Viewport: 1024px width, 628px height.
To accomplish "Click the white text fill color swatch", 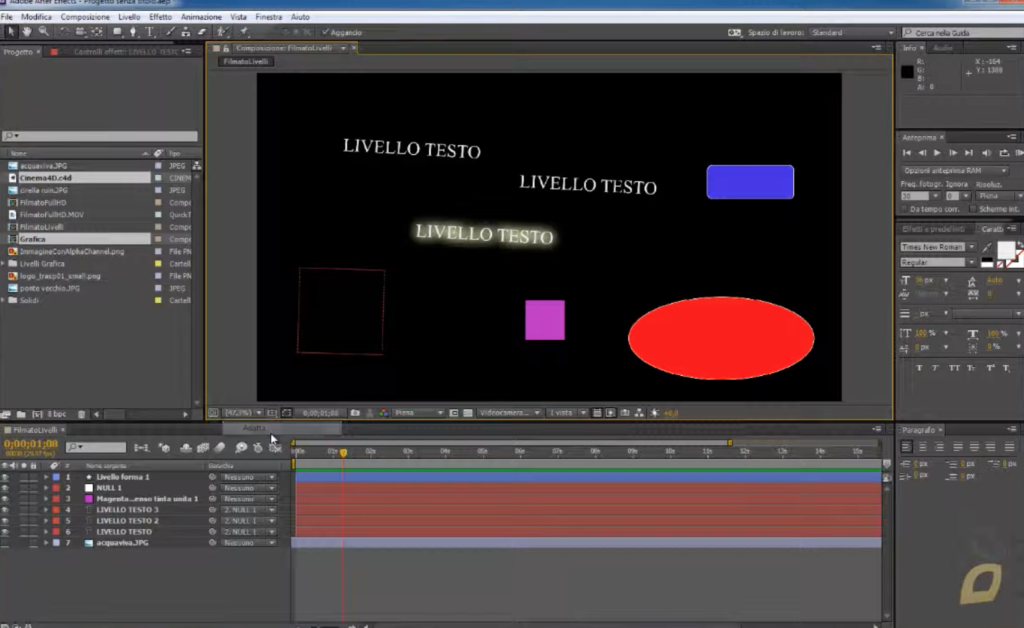I will (1006, 250).
